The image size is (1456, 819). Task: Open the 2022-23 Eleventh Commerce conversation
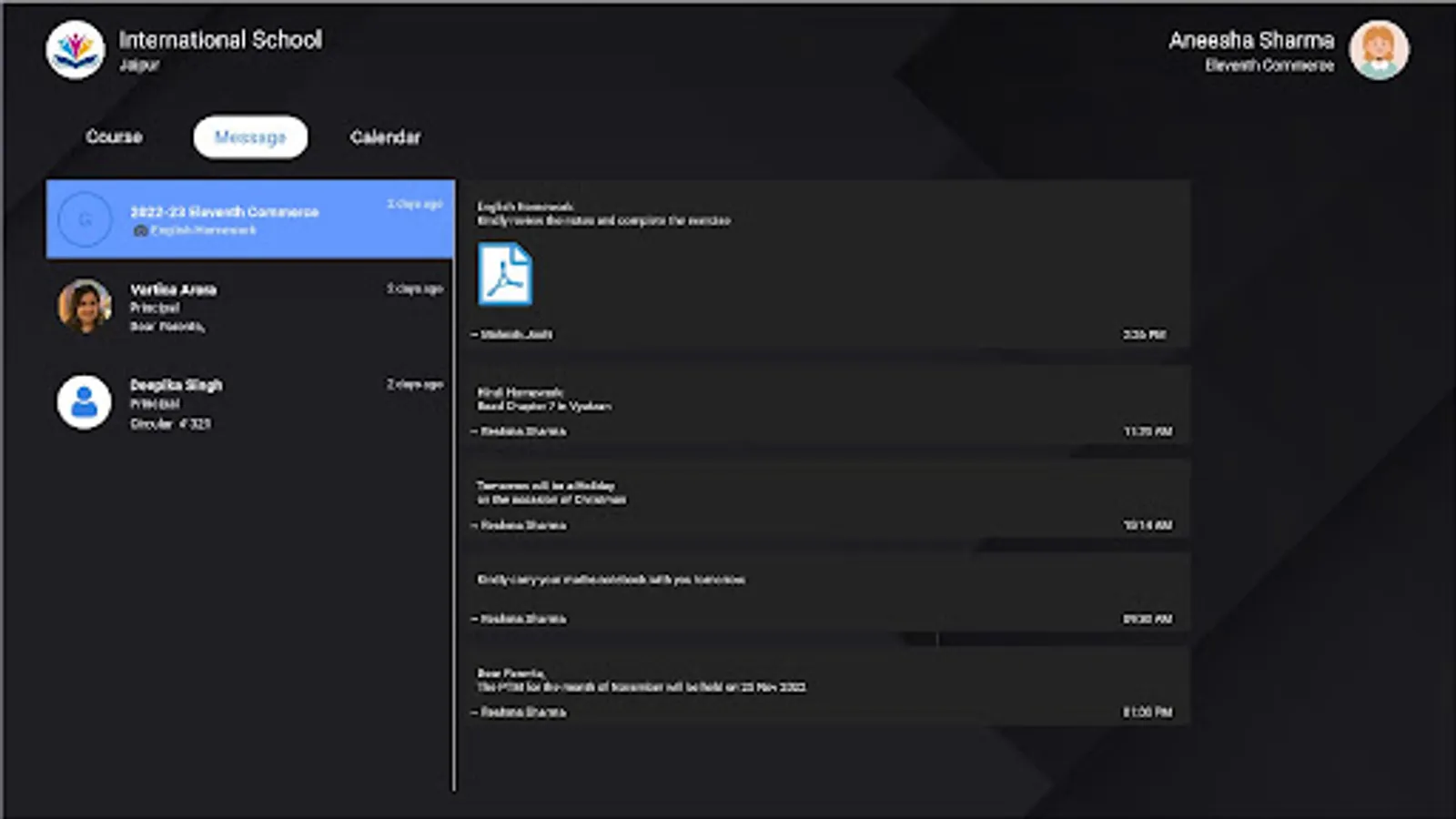[250, 219]
